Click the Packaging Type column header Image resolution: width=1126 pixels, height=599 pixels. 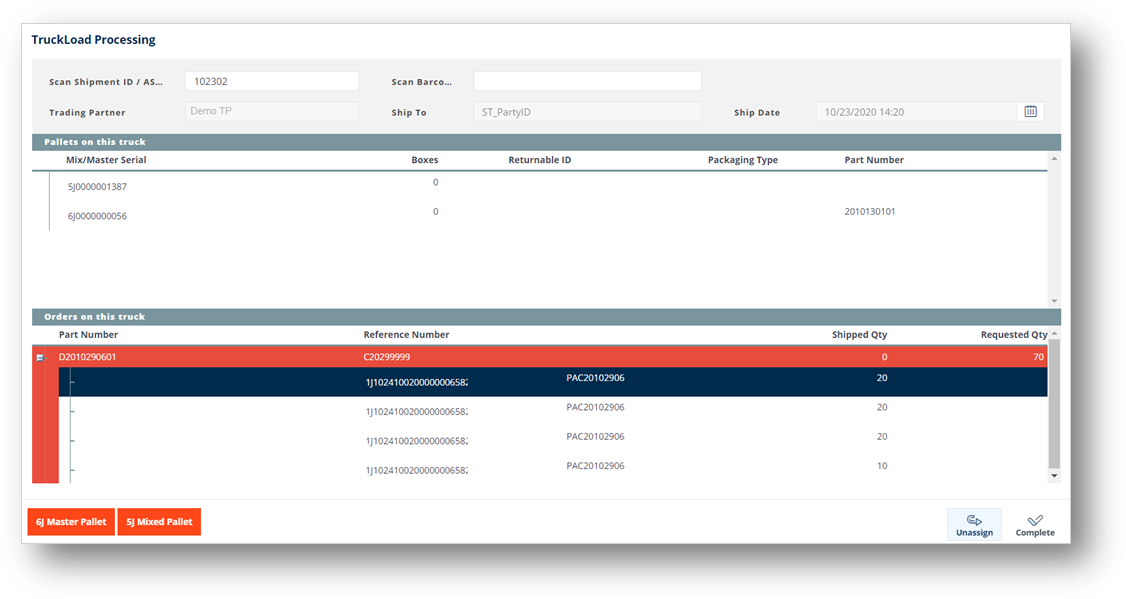coord(742,160)
